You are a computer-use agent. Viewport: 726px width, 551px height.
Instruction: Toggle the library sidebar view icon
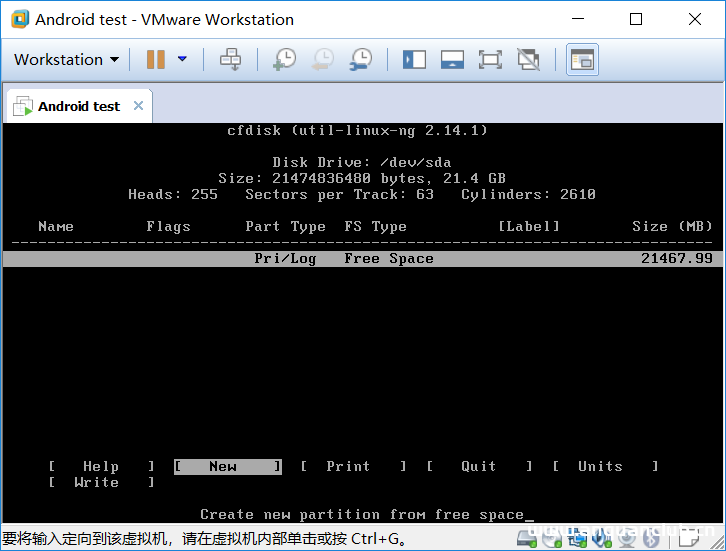[x=414, y=60]
